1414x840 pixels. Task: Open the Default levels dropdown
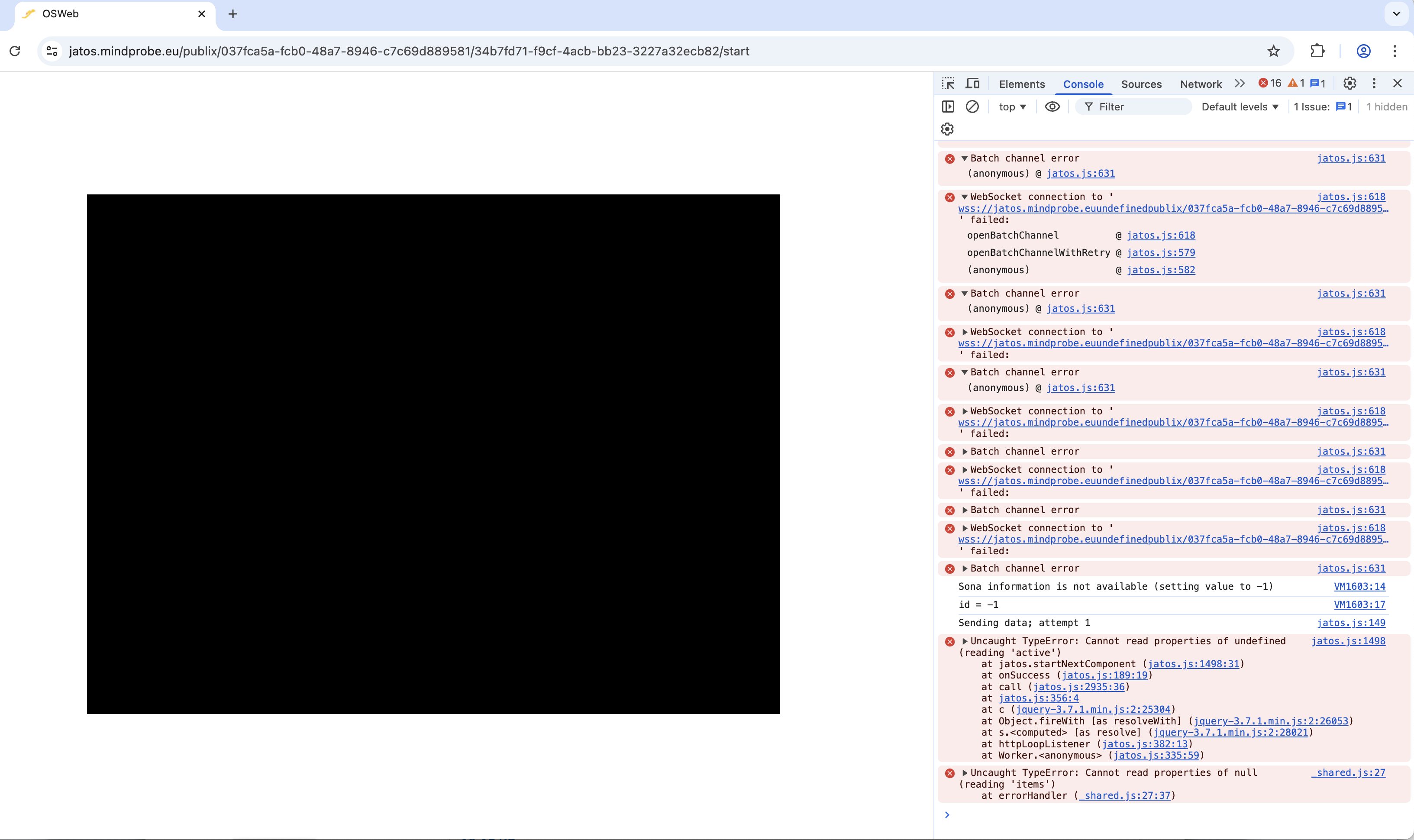point(1240,107)
